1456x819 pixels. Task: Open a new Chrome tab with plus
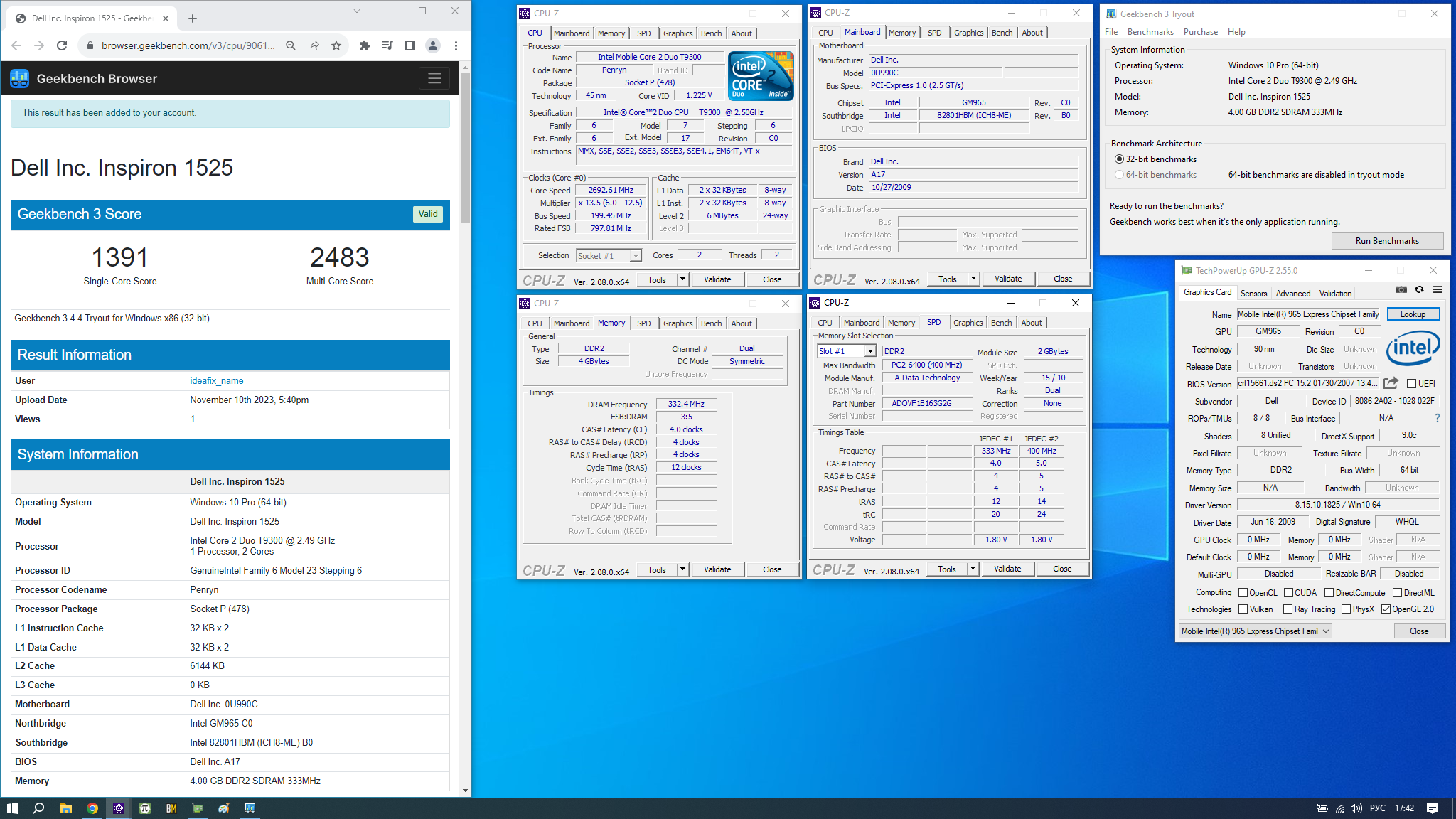click(193, 18)
